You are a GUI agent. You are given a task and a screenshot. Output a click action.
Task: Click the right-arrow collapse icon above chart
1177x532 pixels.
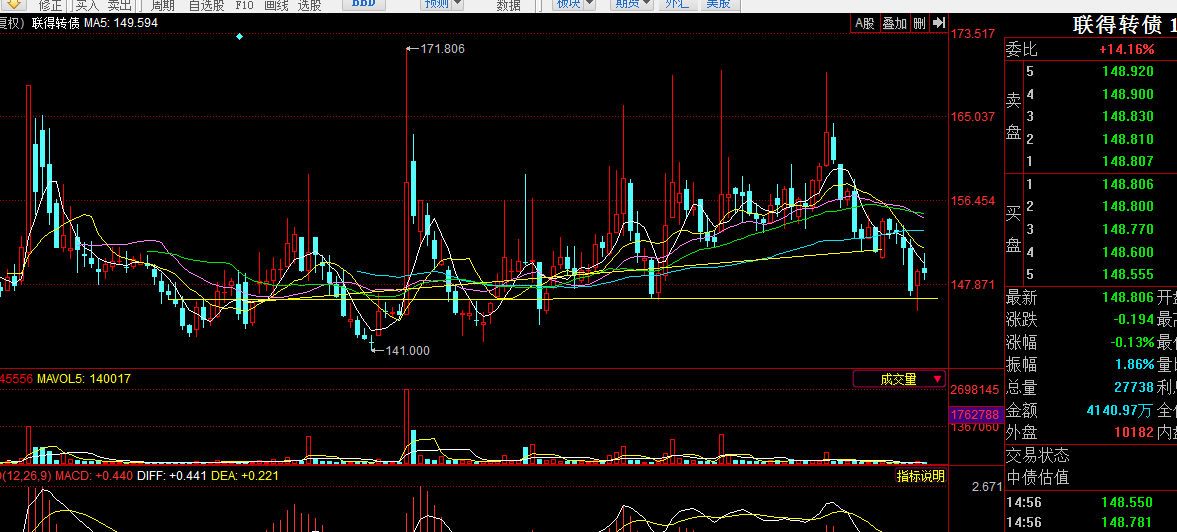(938, 23)
